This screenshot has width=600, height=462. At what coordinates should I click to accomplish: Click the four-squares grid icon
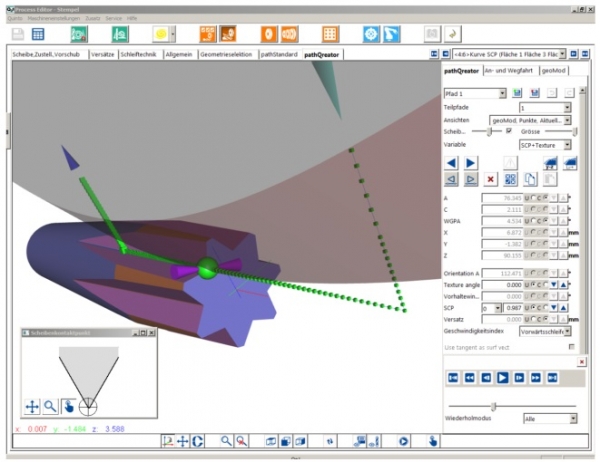coord(510,179)
